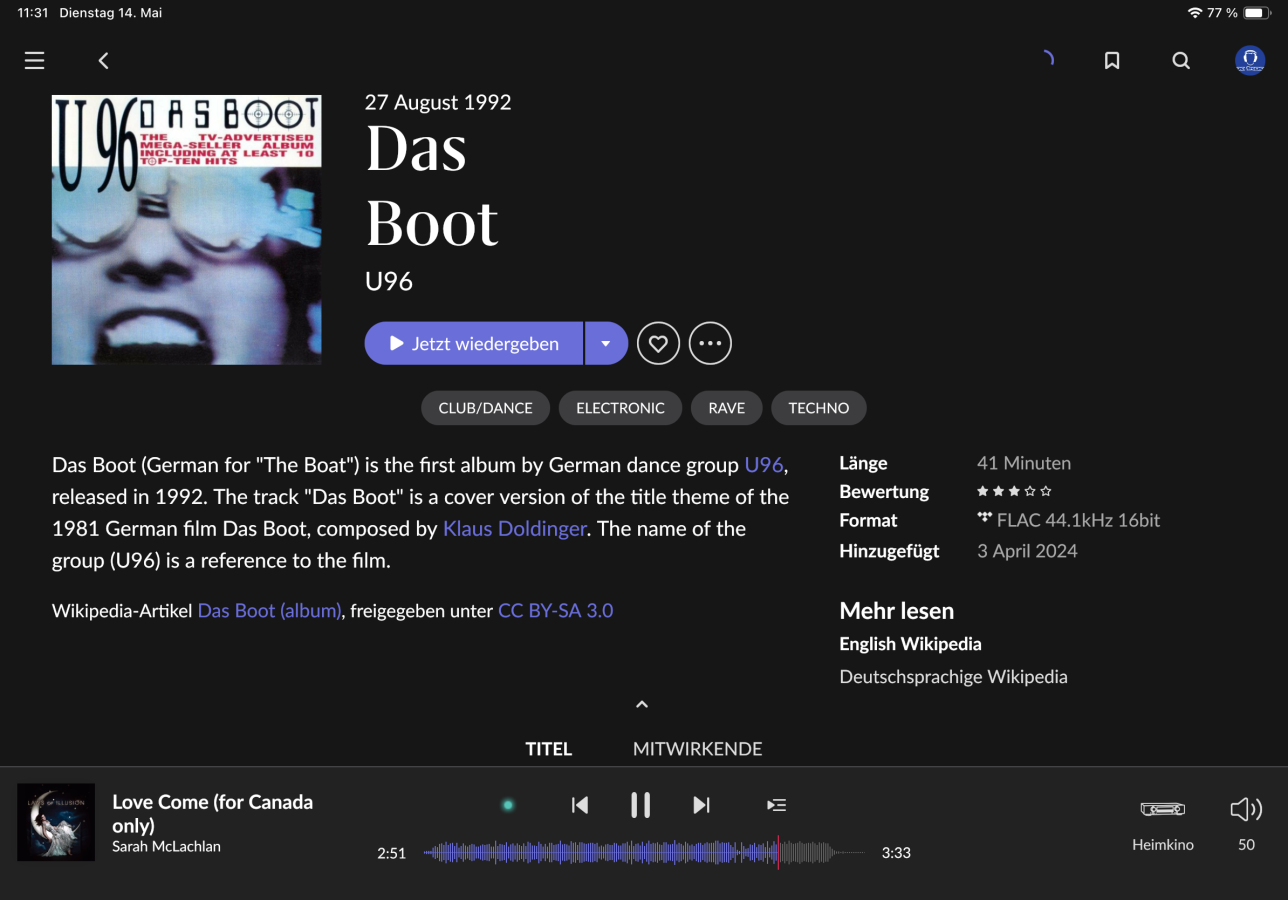Open the Klaus Doldinger link
This screenshot has width=1288, height=900.
pos(515,529)
